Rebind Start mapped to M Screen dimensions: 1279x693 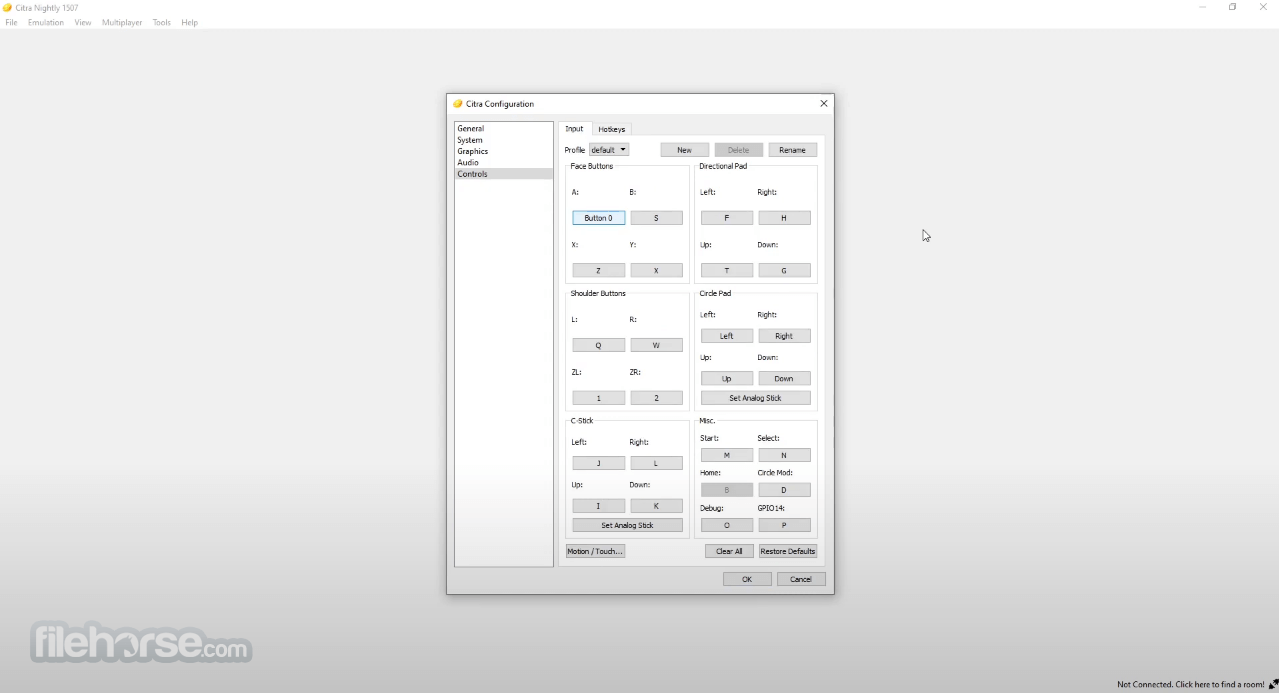[726, 455]
